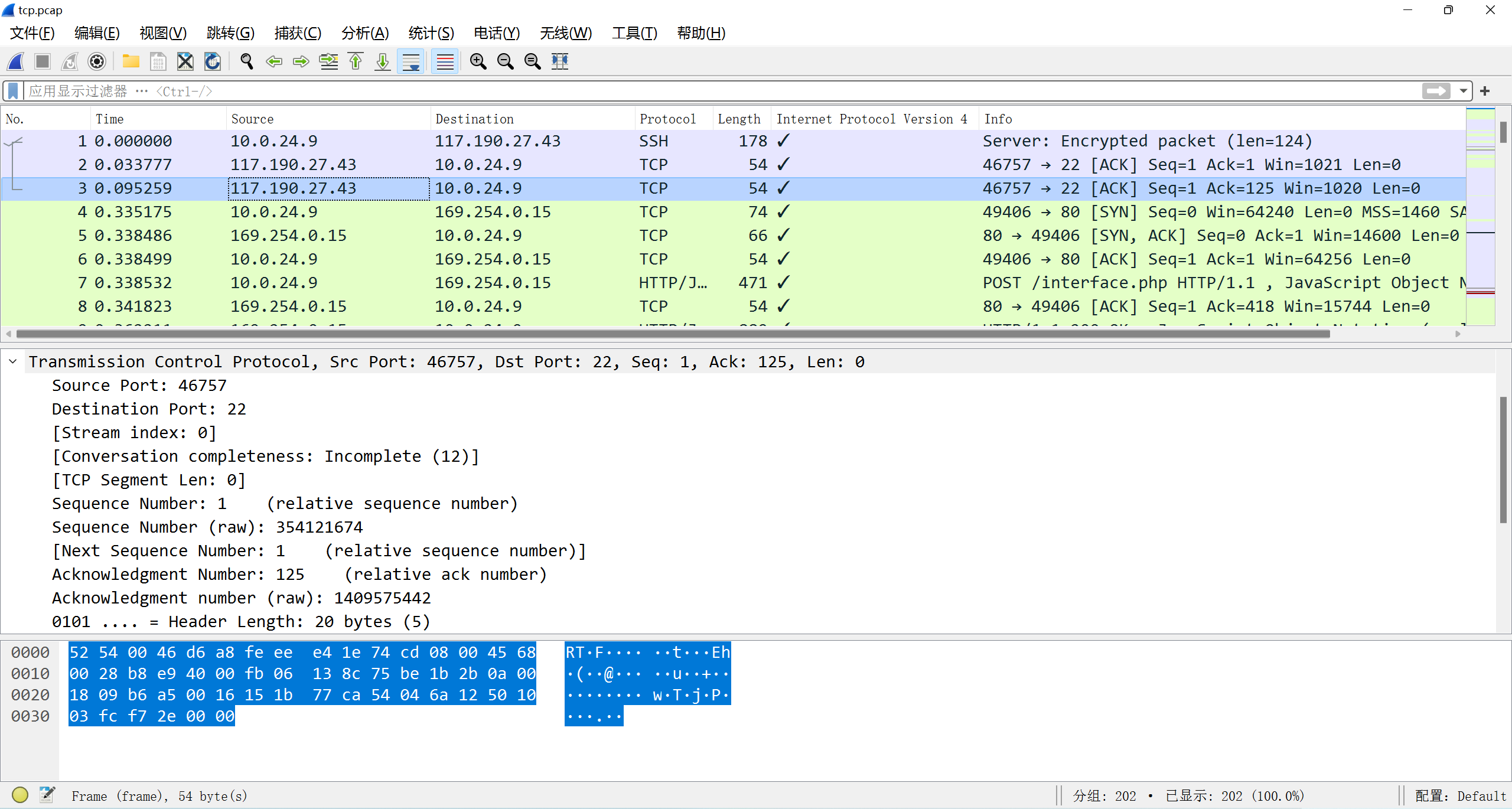Collapse Transmission Control Protocol tree
The image size is (1512, 809).
click(x=13, y=361)
